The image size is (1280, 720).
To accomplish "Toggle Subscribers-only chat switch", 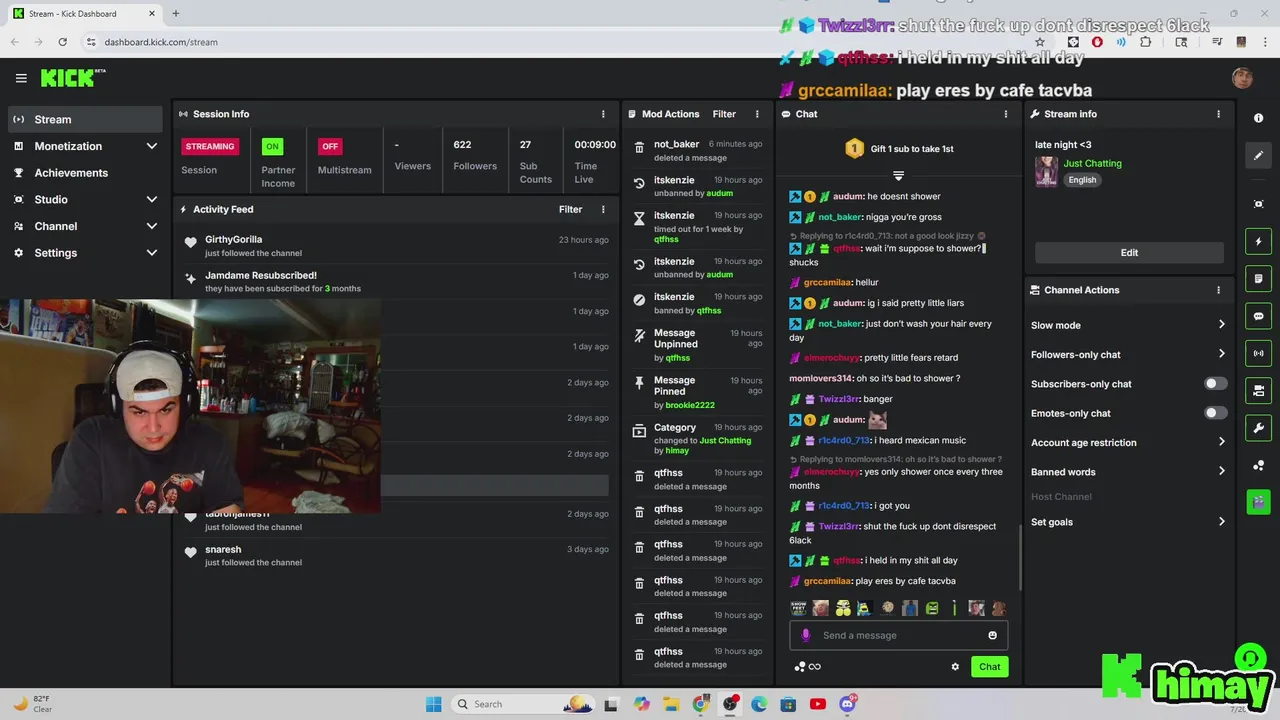I will coord(1215,384).
